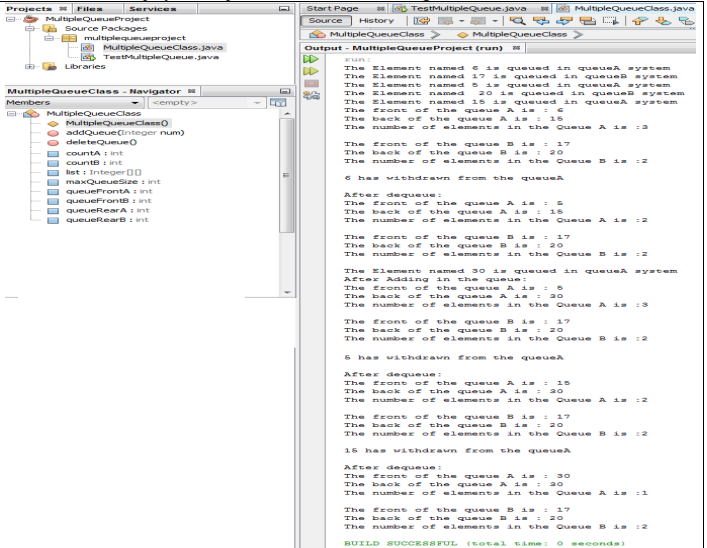Click the Output settings wrench icon
Image resolution: width=707 pixels, height=548 pixels.
point(311,95)
